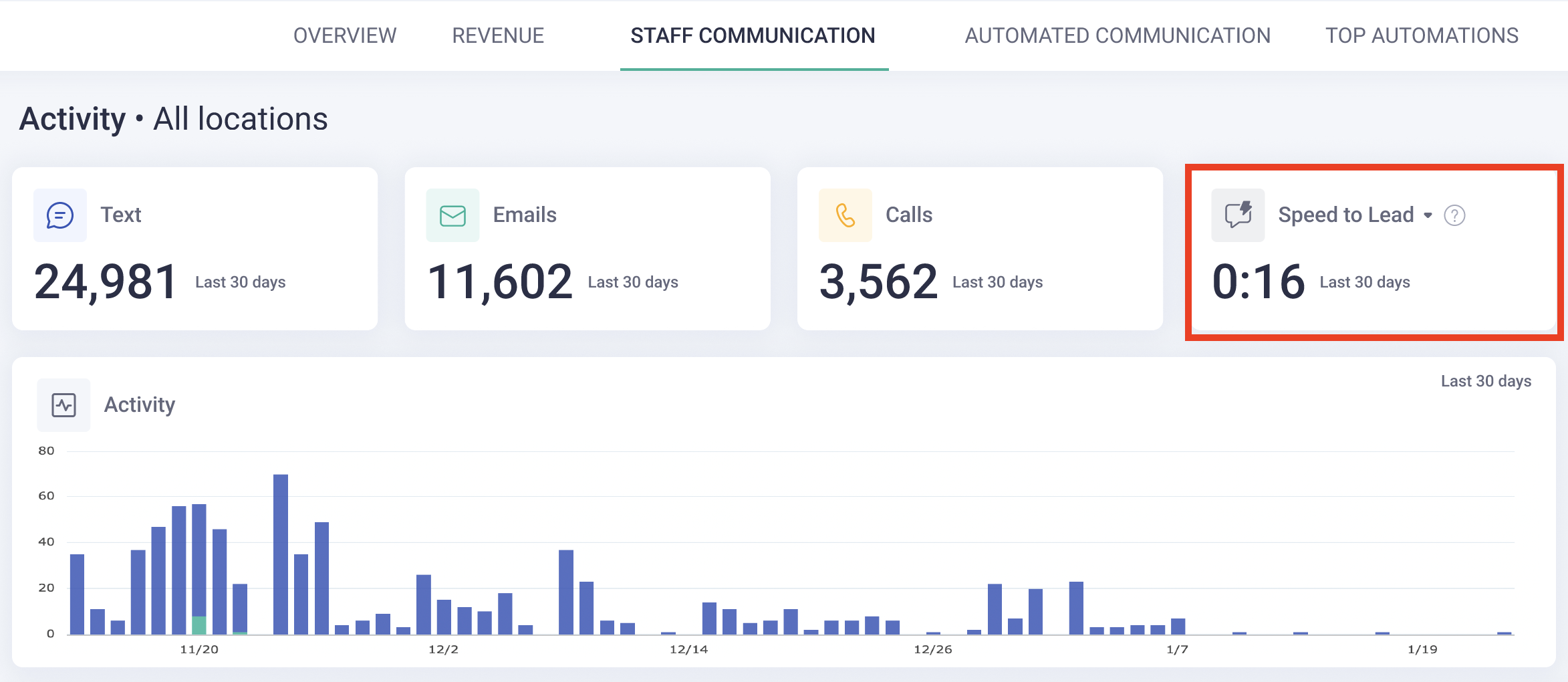Click the Speed to Lead label
The image size is (1568, 682).
[x=1345, y=215]
